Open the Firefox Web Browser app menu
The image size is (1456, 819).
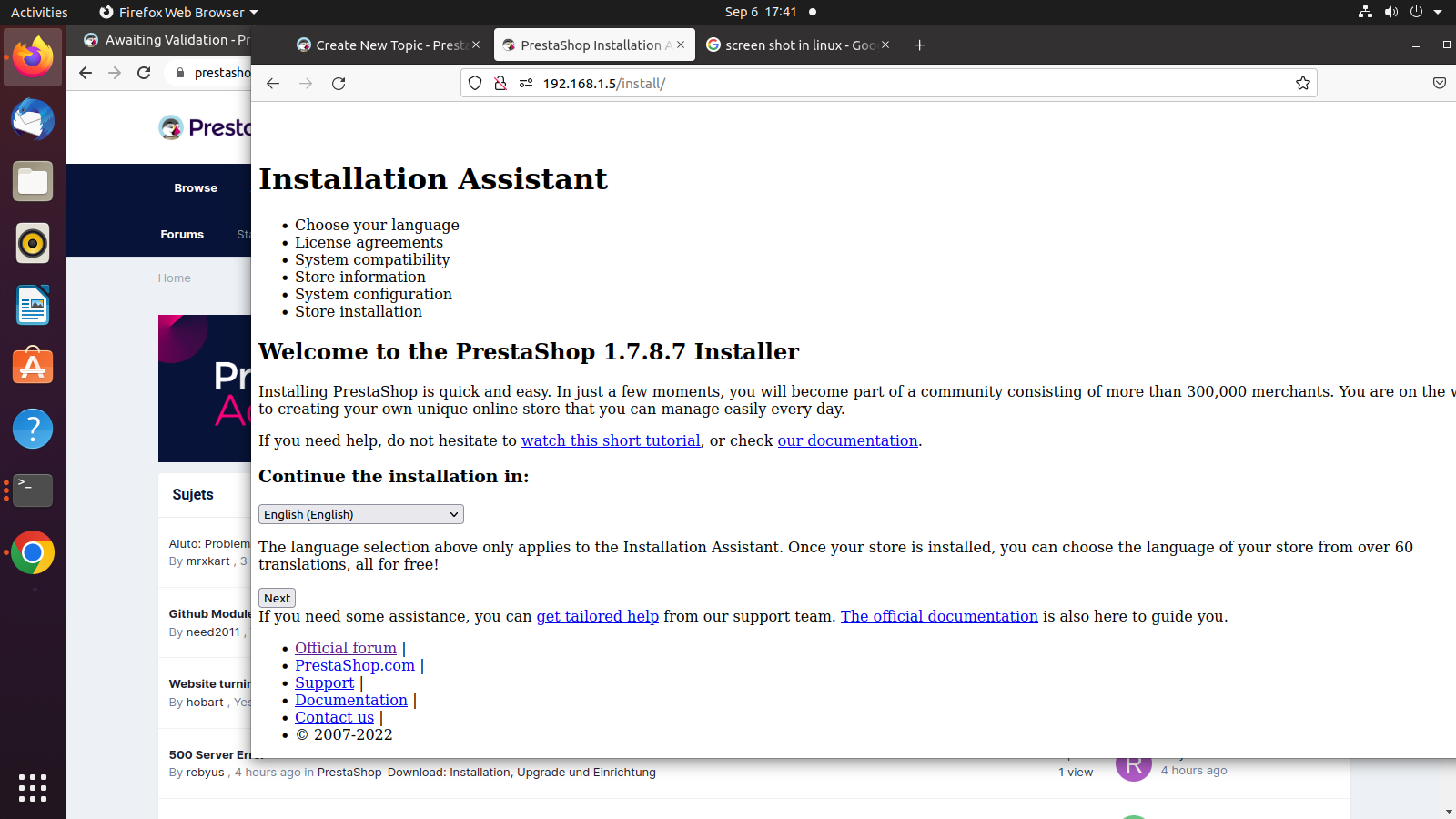tap(178, 12)
